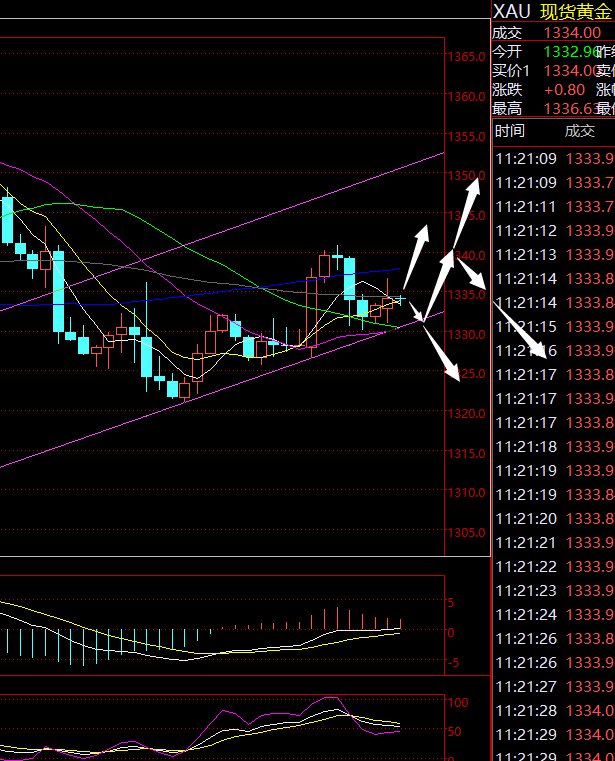Select the tick row at 11:21:27

click(554, 687)
